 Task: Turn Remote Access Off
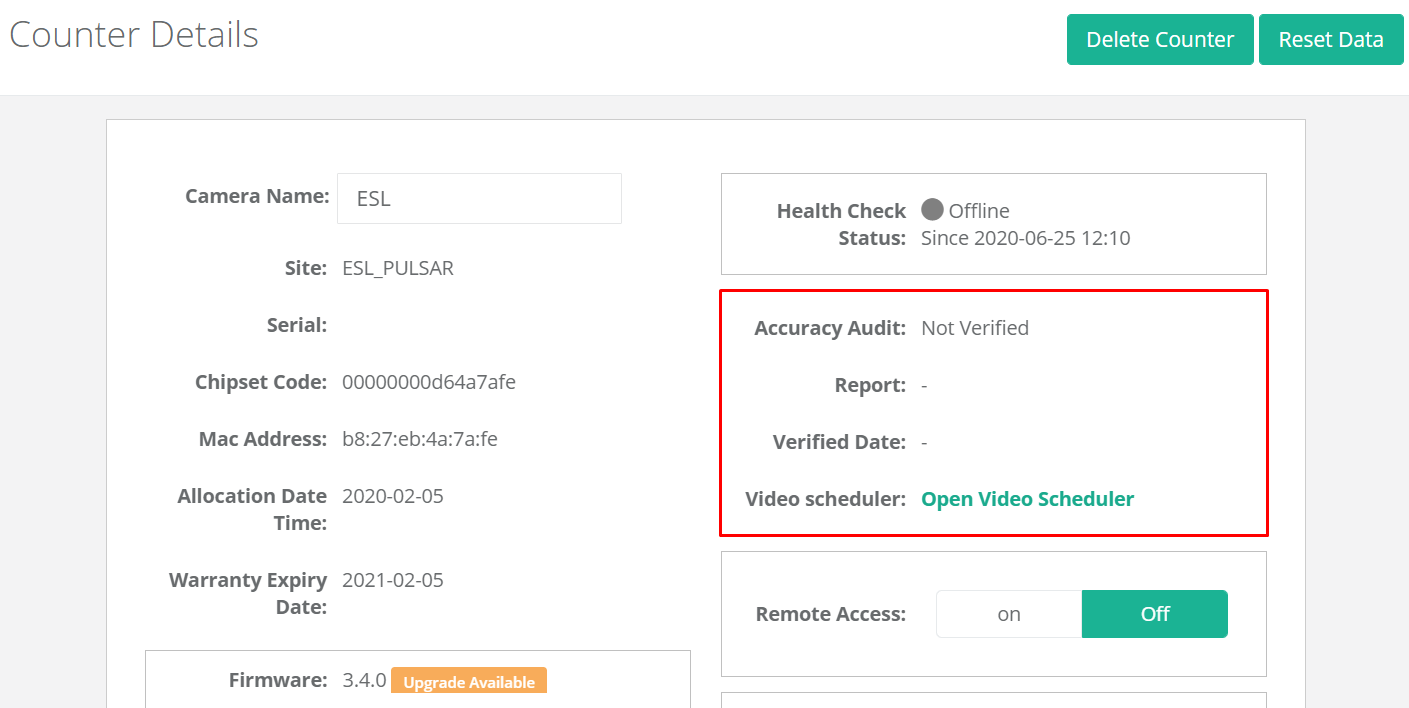coord(1154,613)
